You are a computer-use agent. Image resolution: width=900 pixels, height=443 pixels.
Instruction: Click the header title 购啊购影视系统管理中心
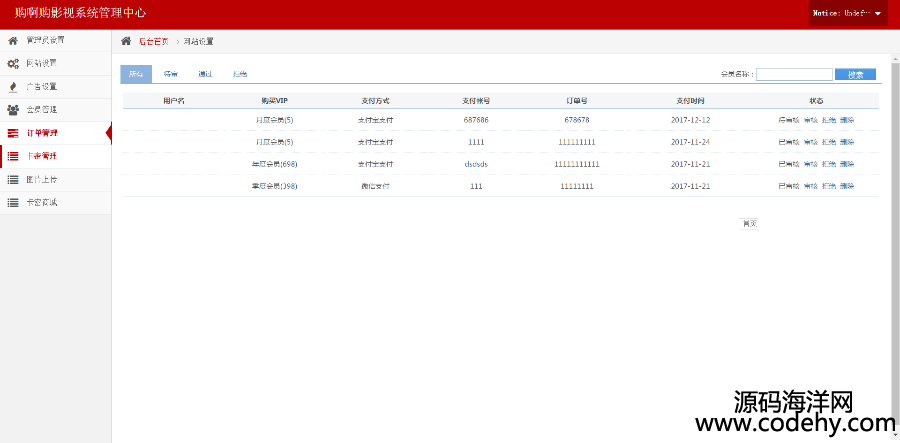(x=80, y=13)
